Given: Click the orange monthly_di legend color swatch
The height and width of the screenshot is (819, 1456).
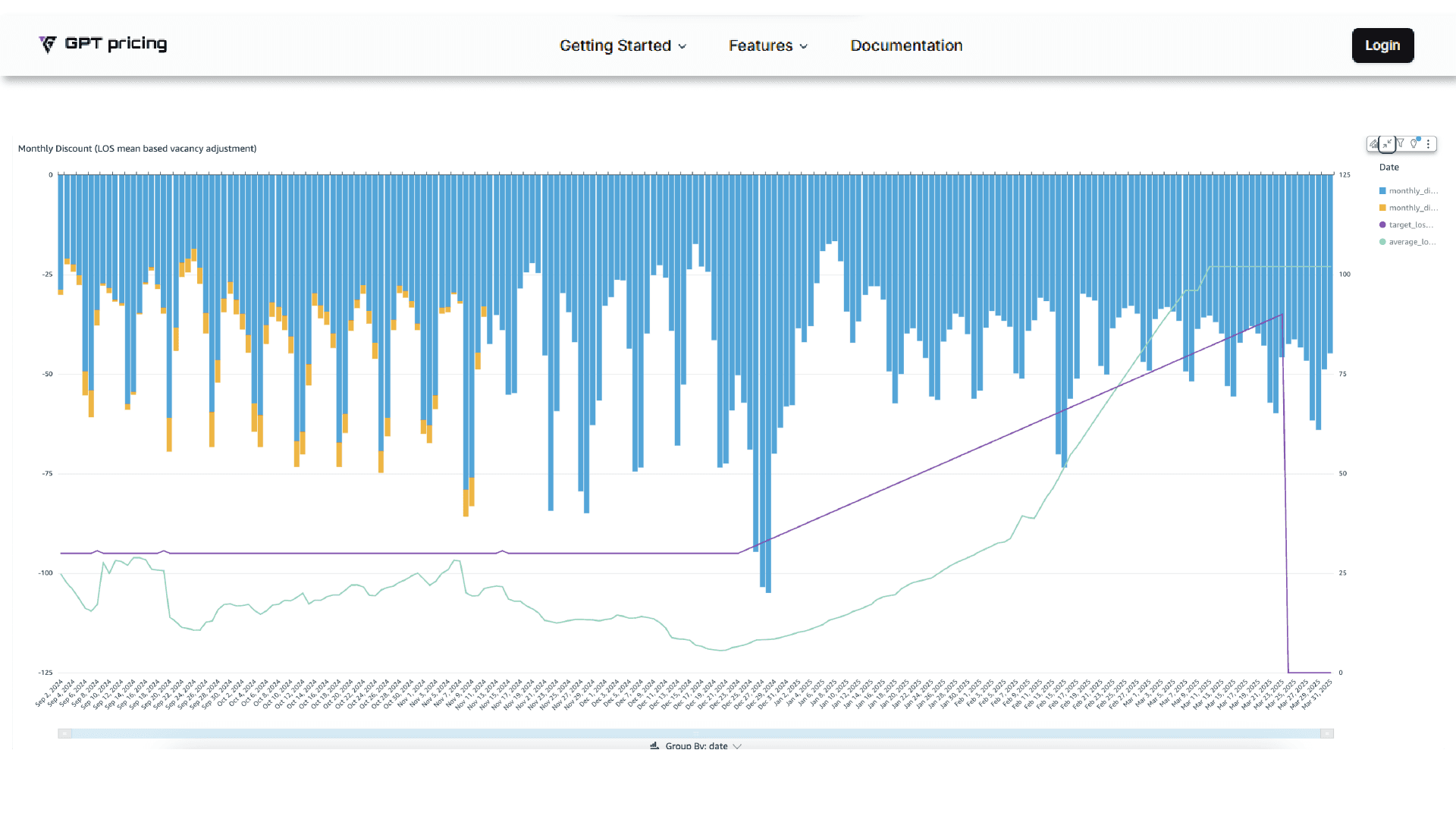Looking at the screenshot, I should [1382, 208].
